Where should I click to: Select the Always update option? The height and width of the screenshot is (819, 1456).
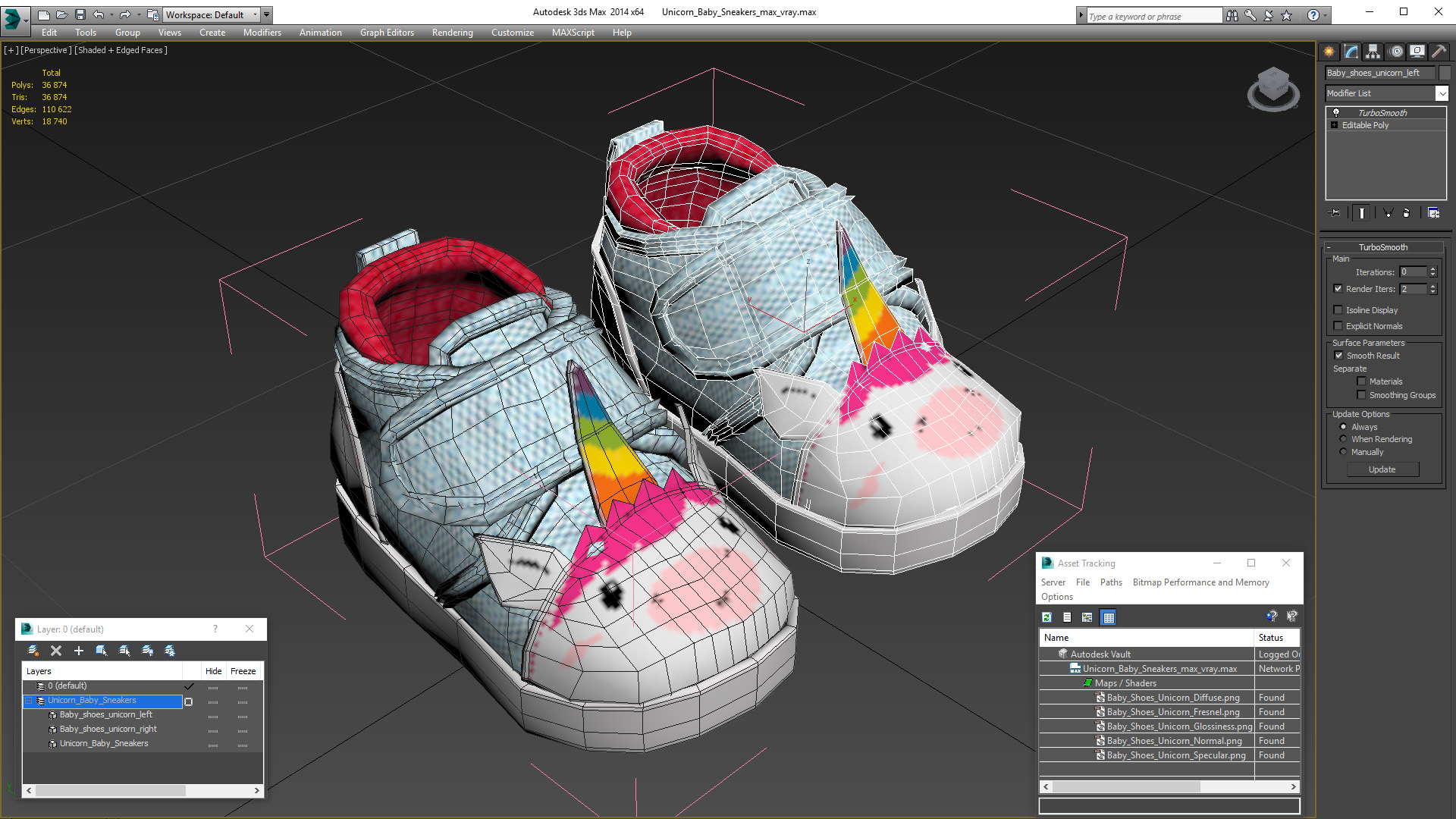1344,426
